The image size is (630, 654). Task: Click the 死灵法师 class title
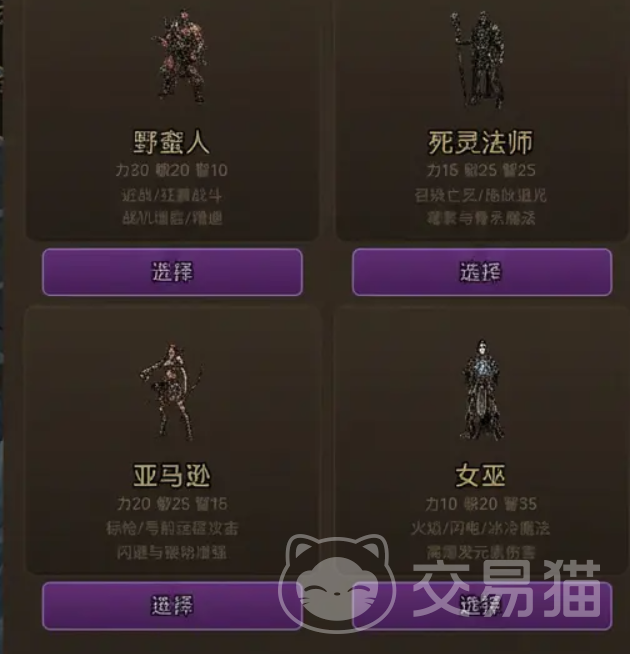(481, 142)
